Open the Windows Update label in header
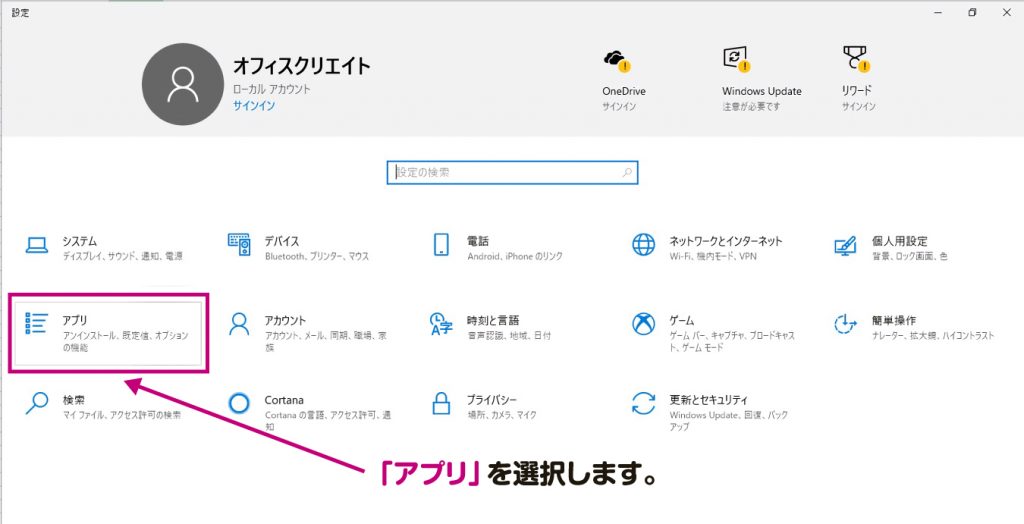Screen dimensions: 1024x524 point(761,91)
